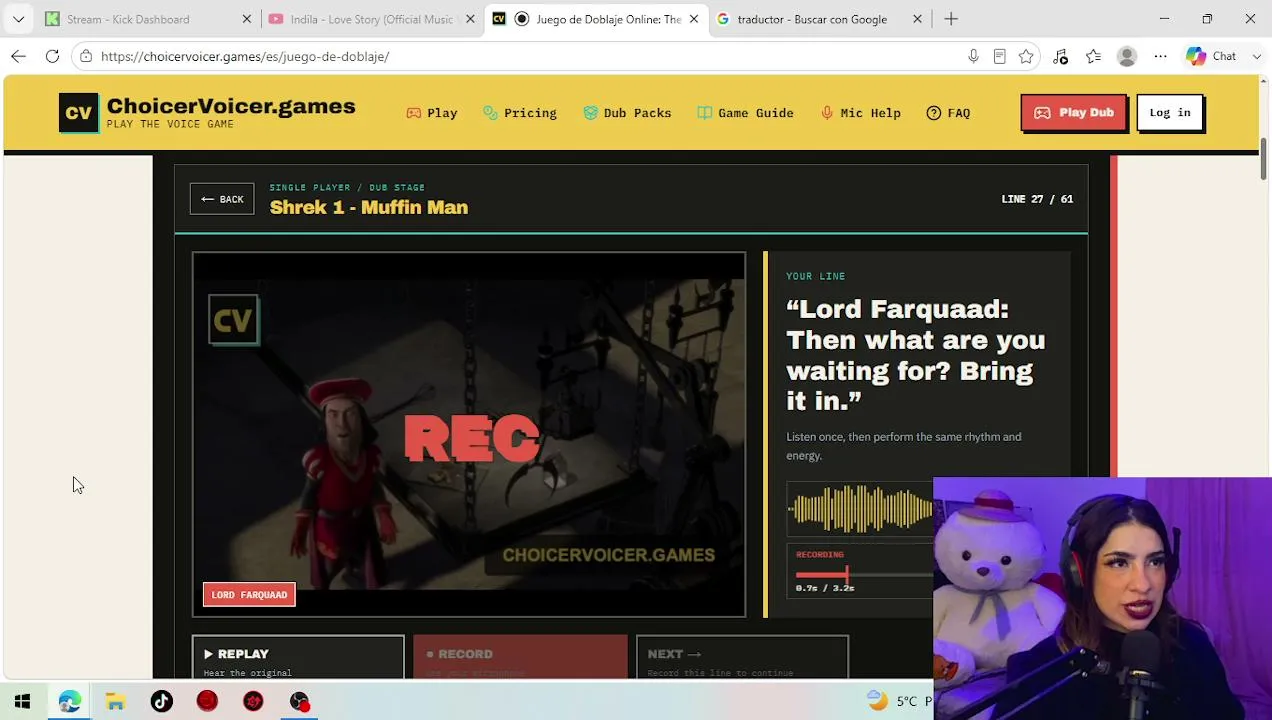Open the favorites list icon

tap(1093, 56)
